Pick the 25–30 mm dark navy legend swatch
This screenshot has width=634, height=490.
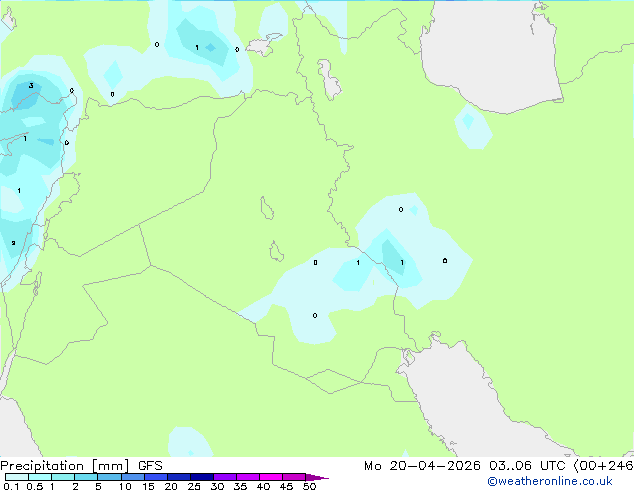tap(202, 477)
